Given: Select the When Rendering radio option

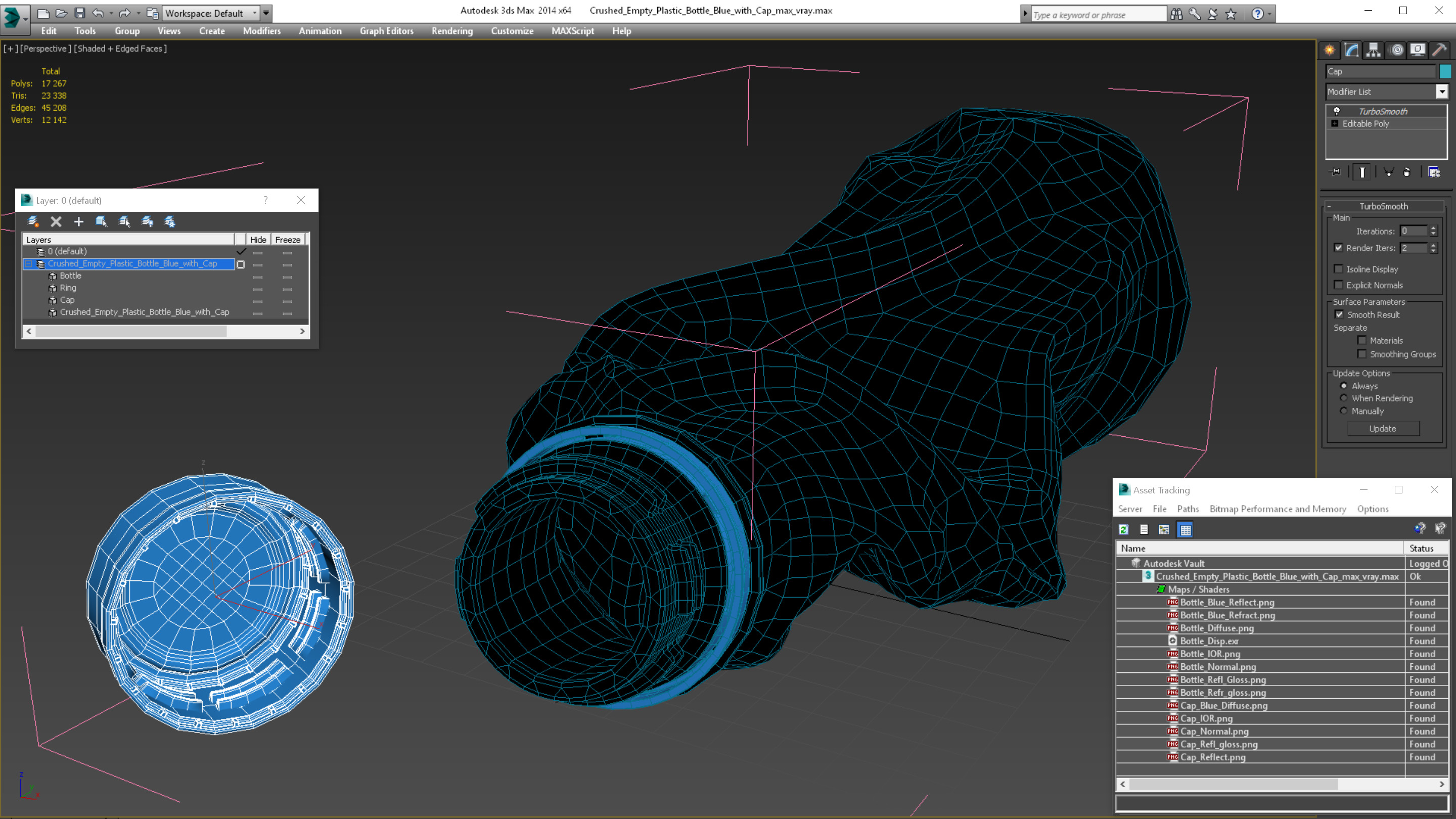Looking at the screenshot, I should (x=1344, y=398).
